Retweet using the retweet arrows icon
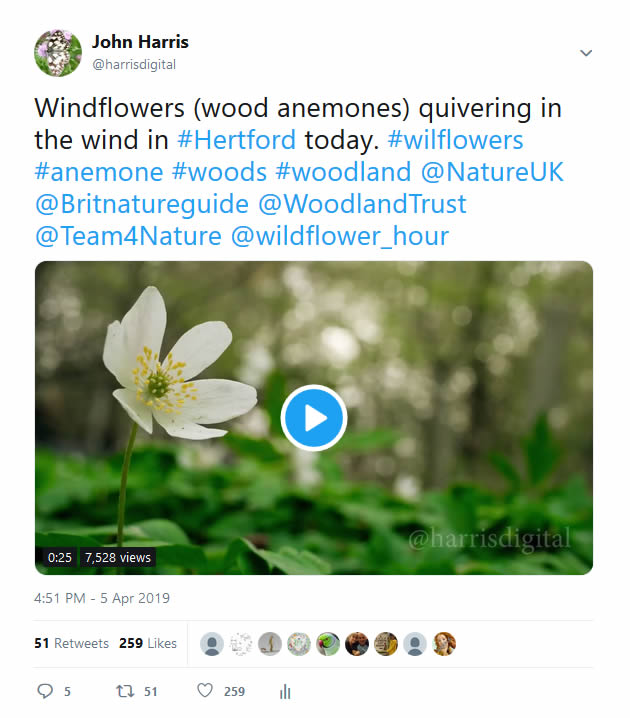 (x=125, y=691)
